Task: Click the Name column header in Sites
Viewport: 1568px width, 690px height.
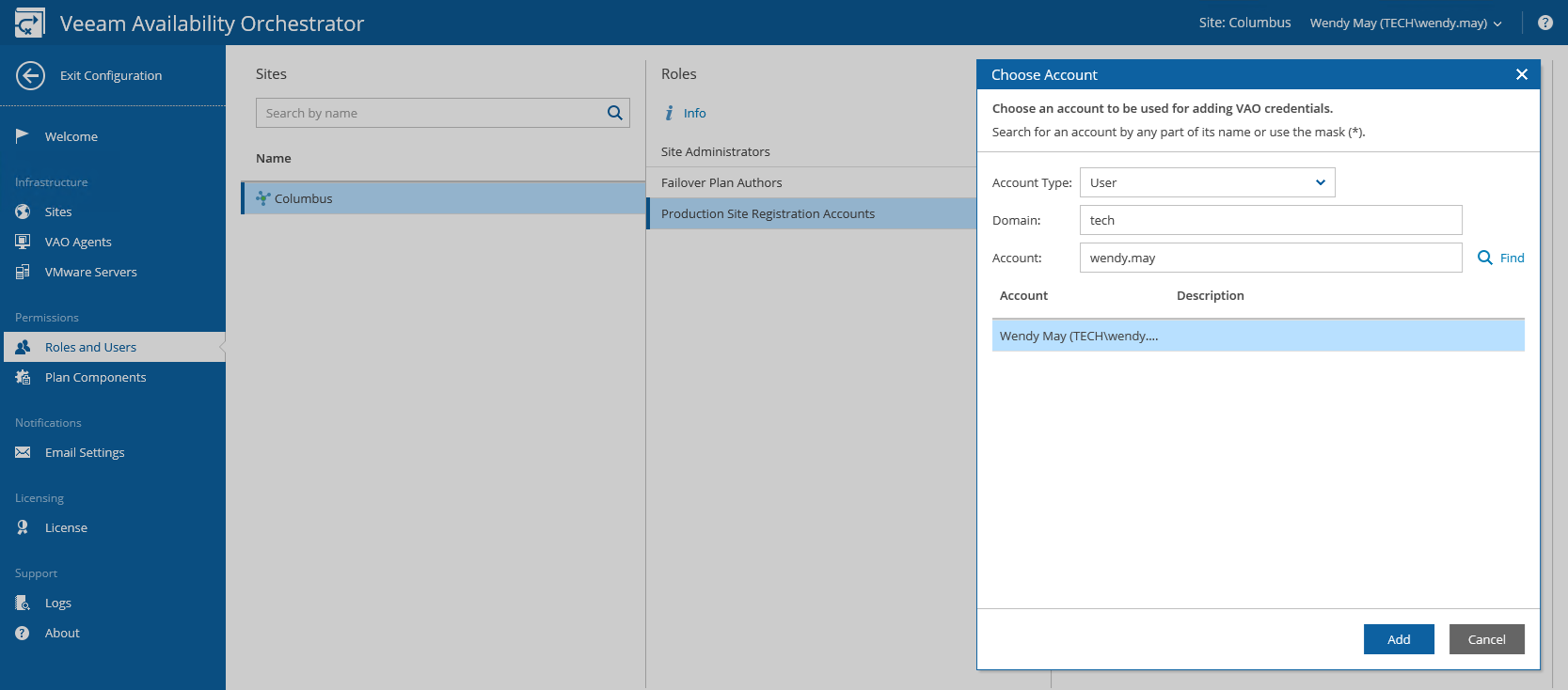Action: coord(274,158)
